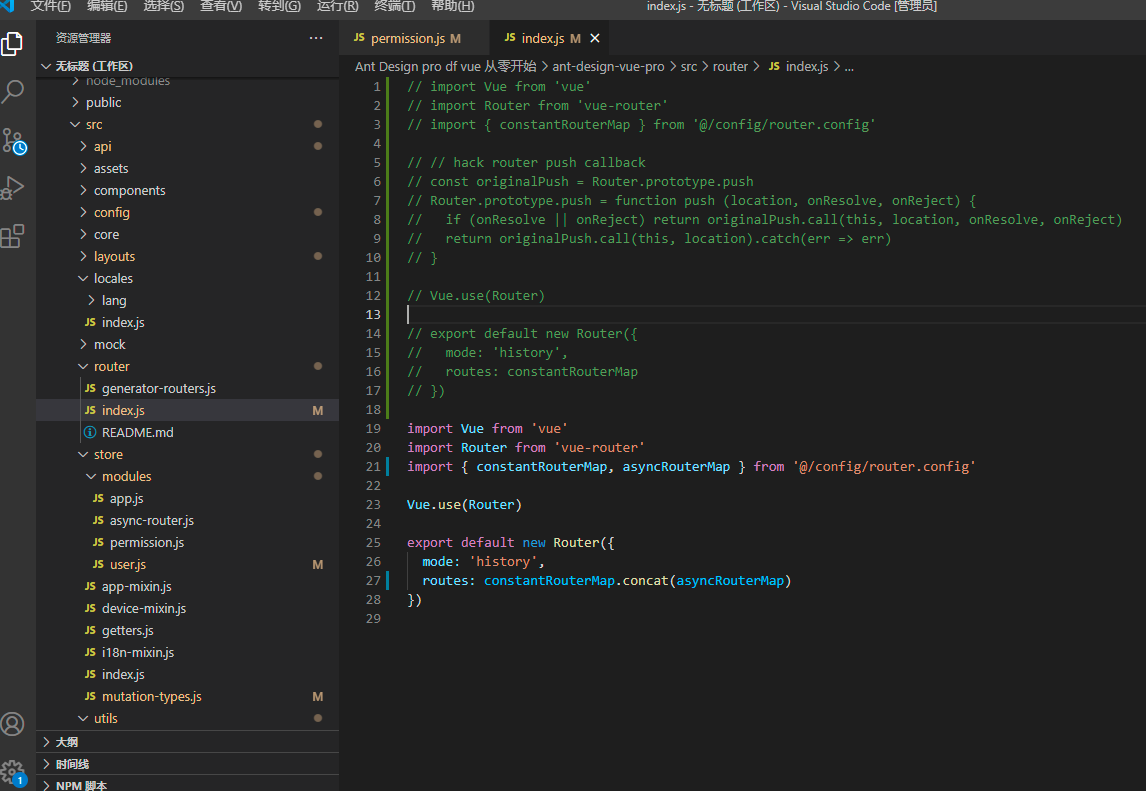1146x791 pixels.
Task: Open generator-routers.js in the file tree
Action: [x=158, y=389]
